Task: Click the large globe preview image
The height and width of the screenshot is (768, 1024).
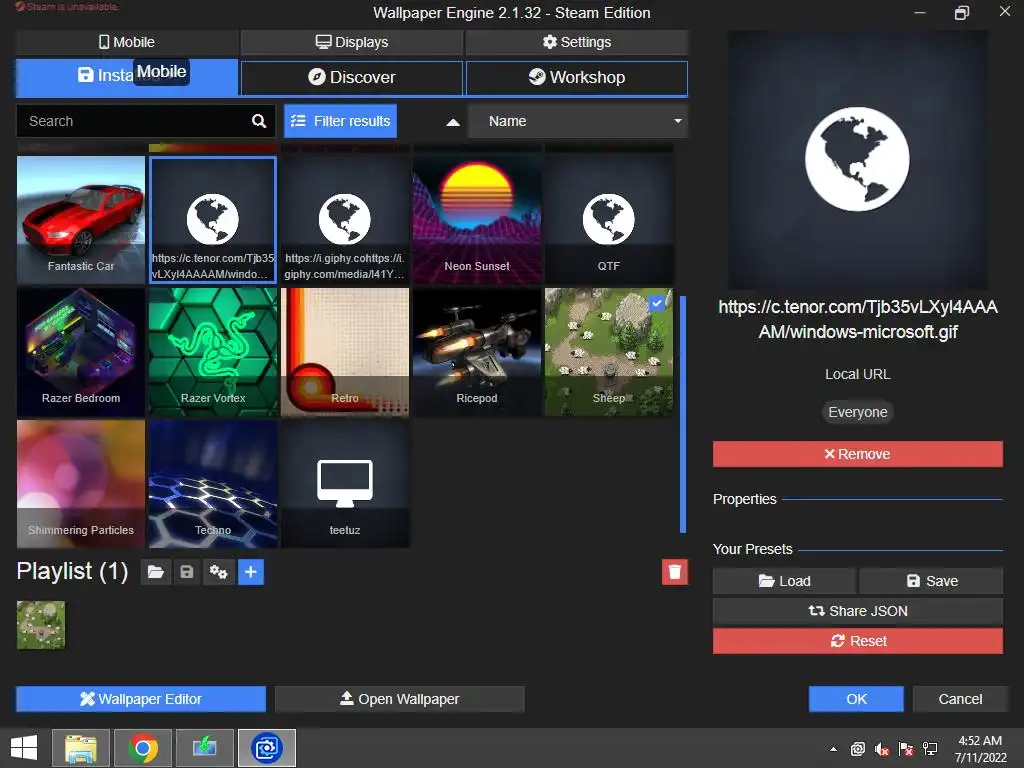Action: click(x=857, y=159)
